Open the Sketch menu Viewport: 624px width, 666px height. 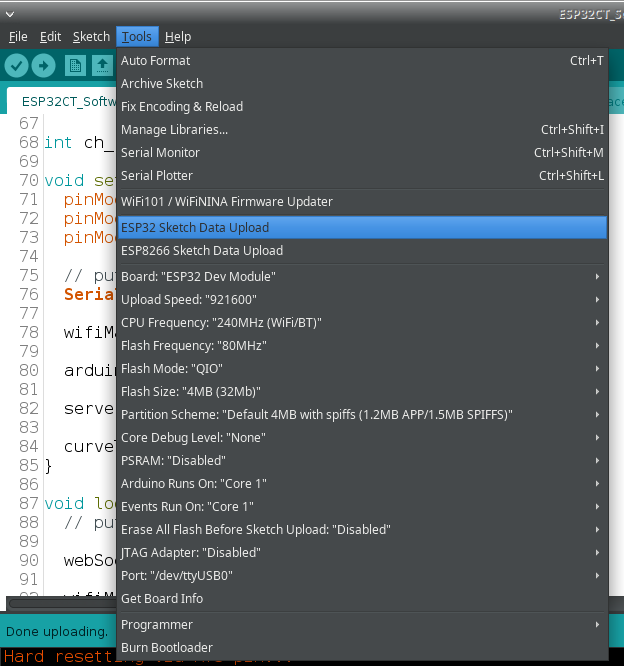91,37
